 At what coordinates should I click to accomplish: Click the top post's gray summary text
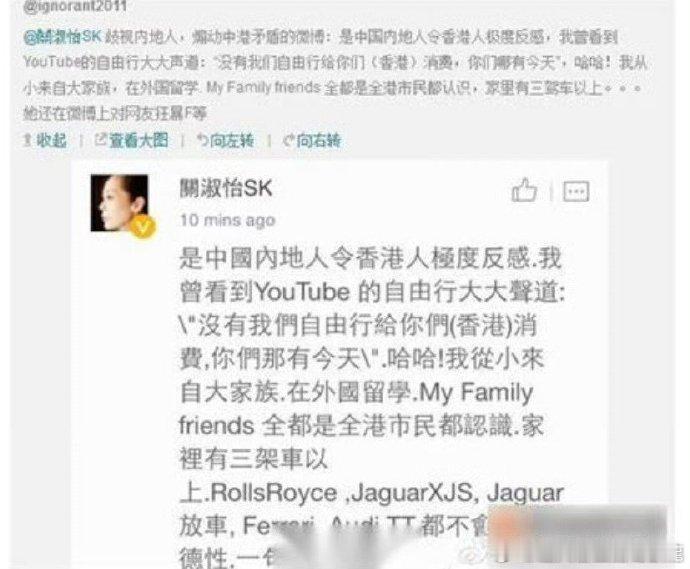coord(335,75)
